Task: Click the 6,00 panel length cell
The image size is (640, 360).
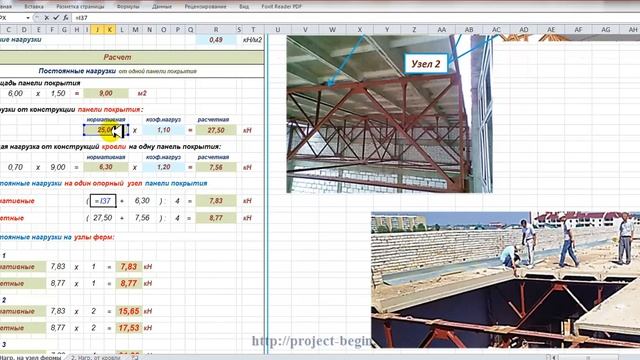Action: pos(16,93)
